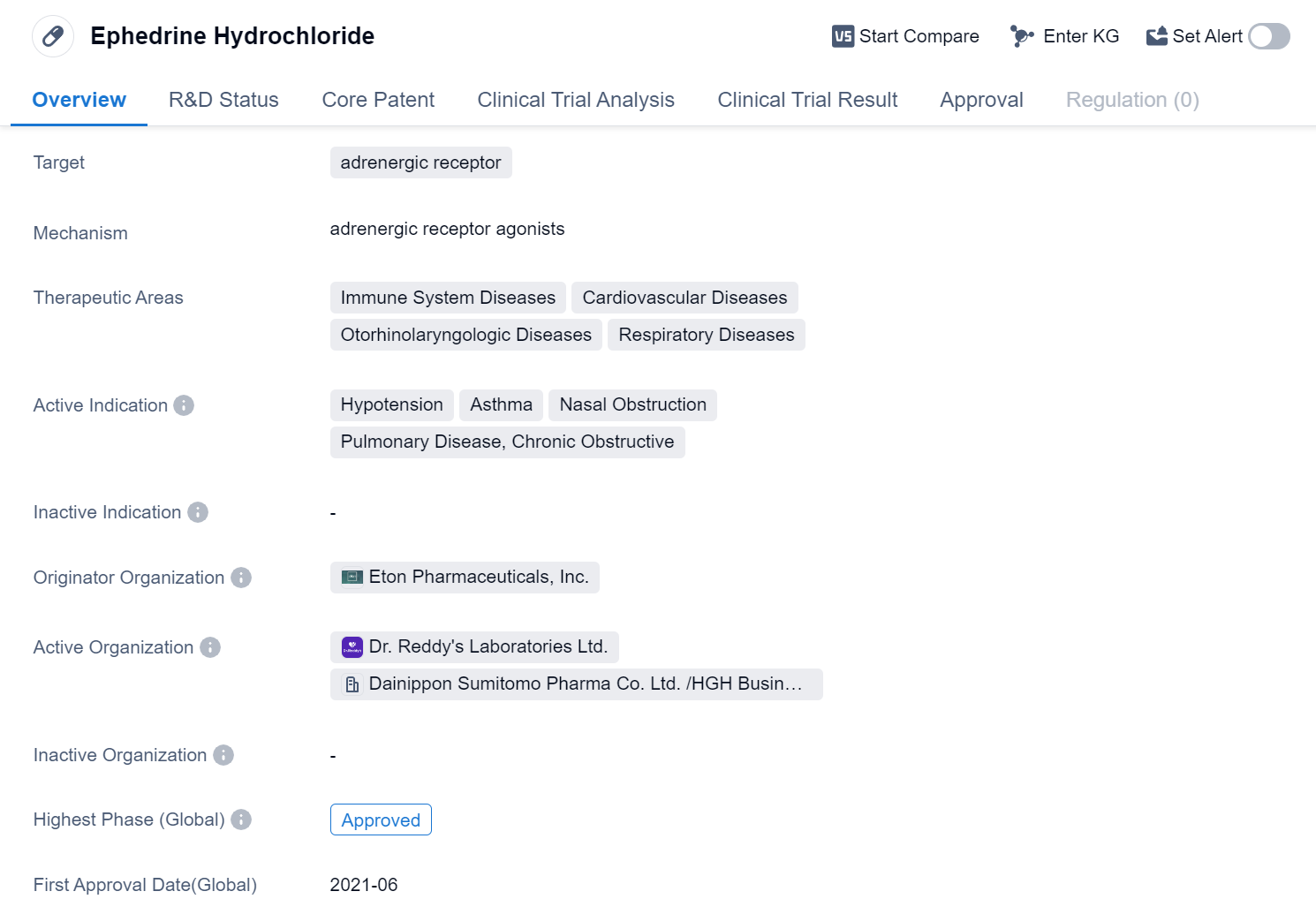The image size is (1316, 914).
Task: Click info icon beside Originator Organization
Action: point(241,578)
